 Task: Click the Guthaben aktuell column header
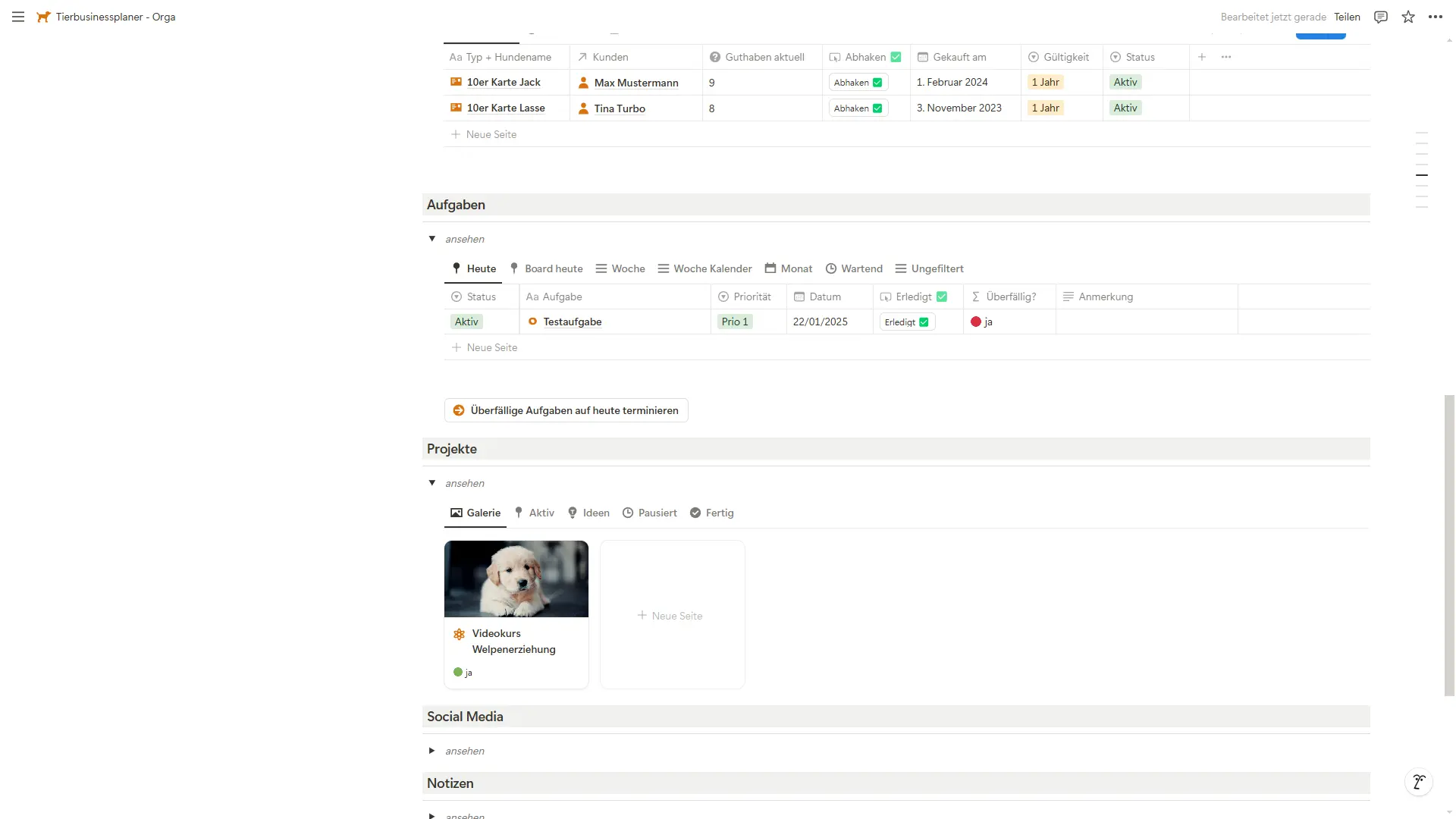(x=762, y=57)
